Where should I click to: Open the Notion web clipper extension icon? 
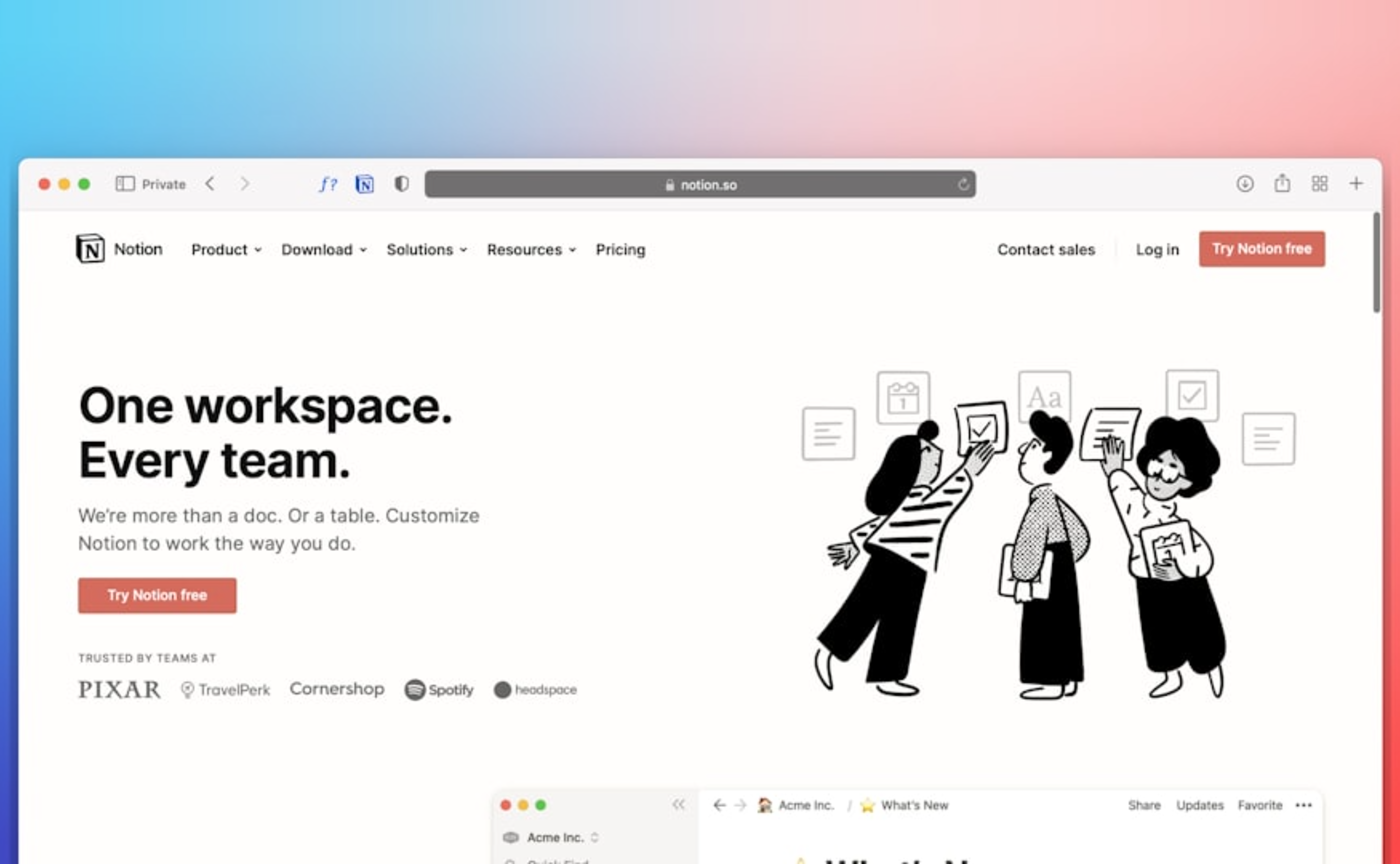click(365, 184)
